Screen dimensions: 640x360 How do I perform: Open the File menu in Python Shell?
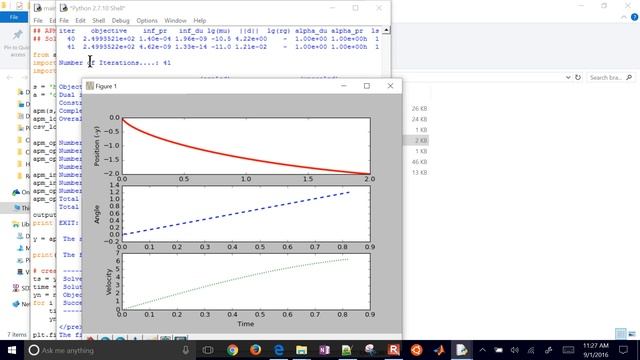point(64,20)
